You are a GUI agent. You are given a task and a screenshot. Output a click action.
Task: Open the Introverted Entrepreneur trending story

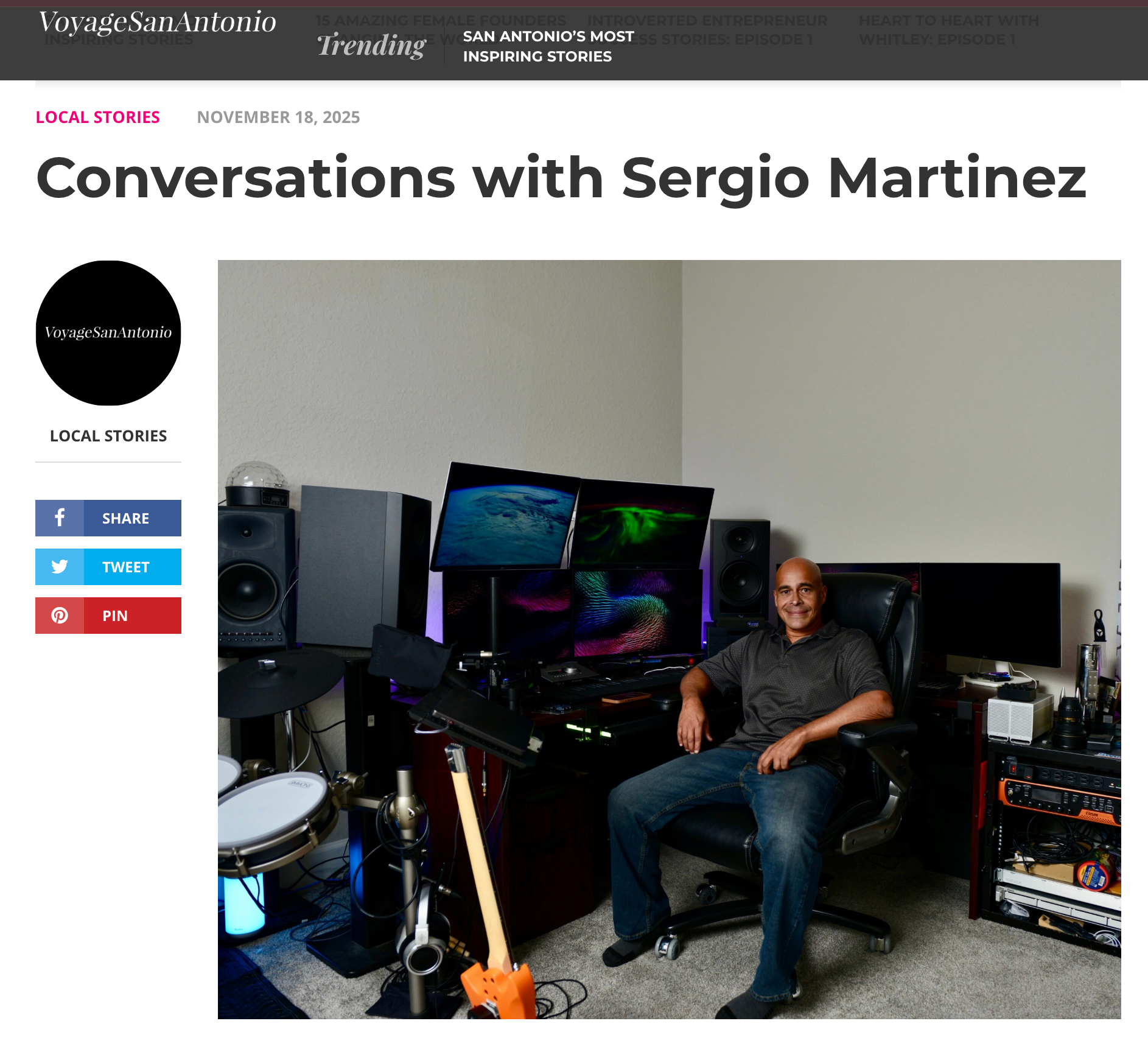[x=707, y=21]
